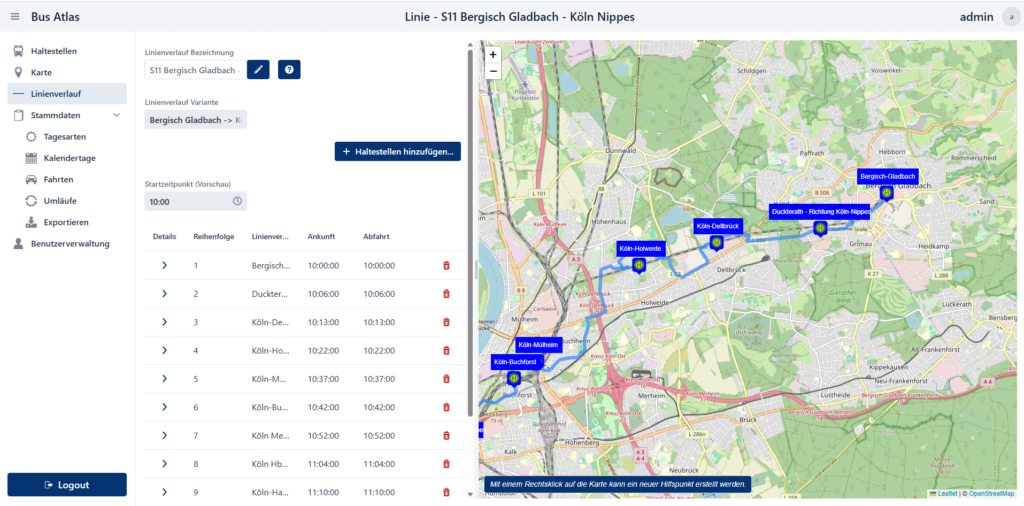Delete stop row 1 with trash icon
The image size is (1024, 506).
[x=446, y=266]
